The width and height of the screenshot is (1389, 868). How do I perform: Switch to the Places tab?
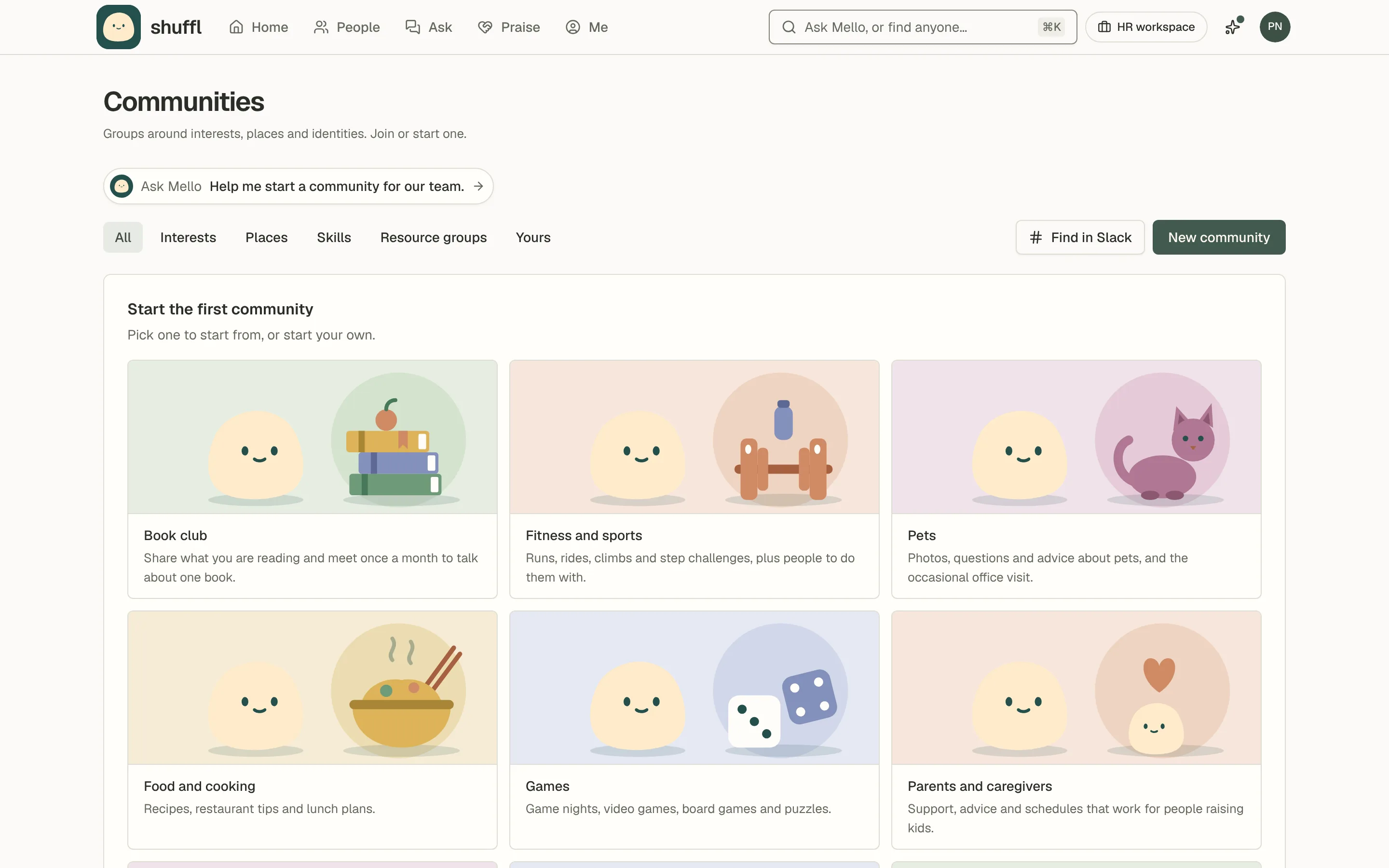pyautogui.click(x=266, y=237)
